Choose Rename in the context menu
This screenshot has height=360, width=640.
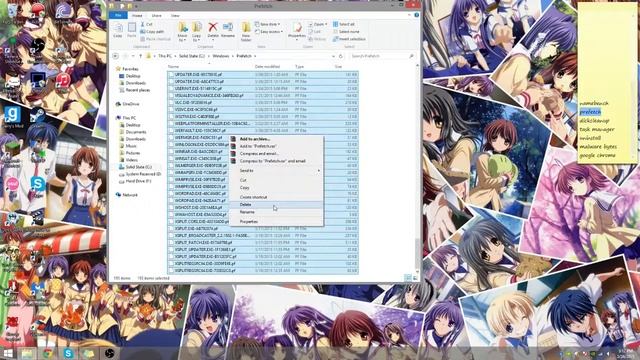[x=276, y=212]
